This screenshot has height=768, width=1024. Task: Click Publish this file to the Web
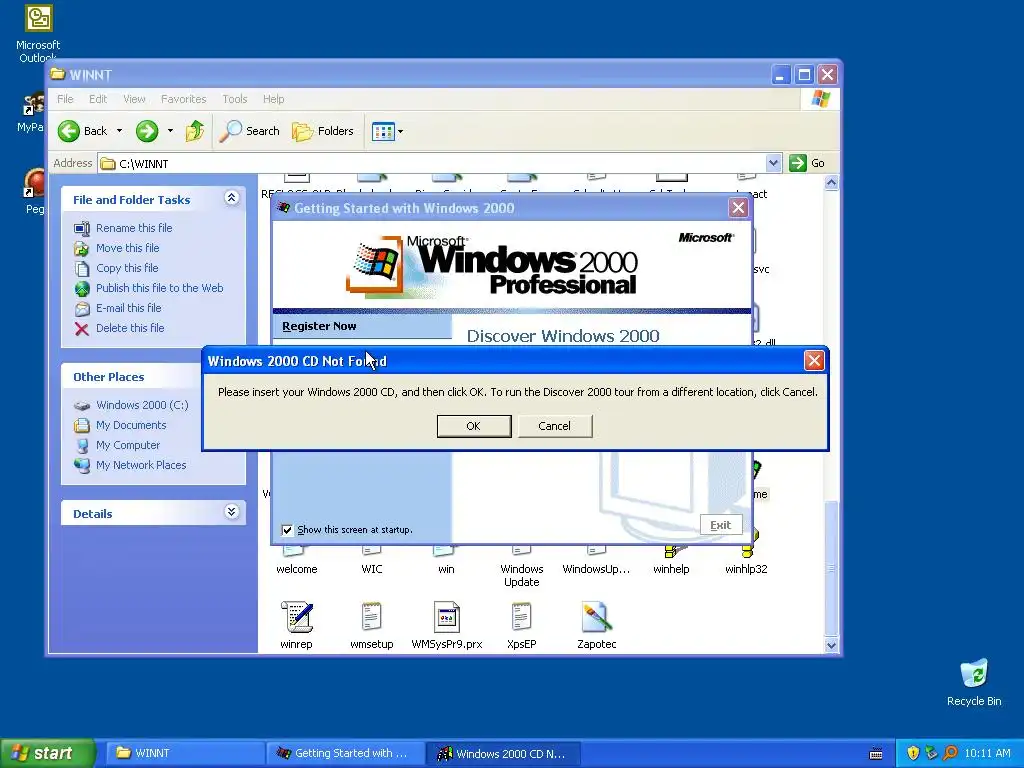(x=159, y=288)
